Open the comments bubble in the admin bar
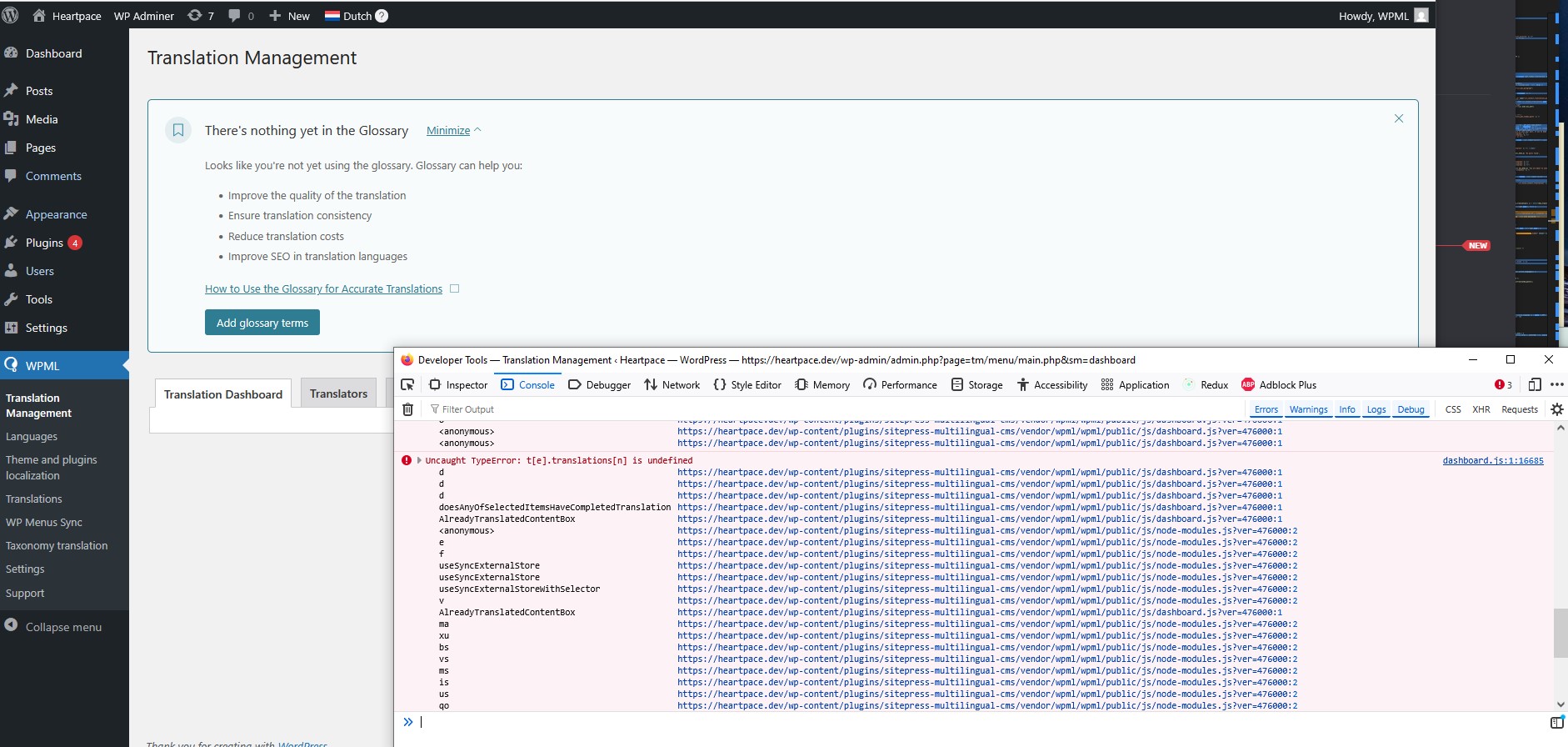 [x=241, y=16]
